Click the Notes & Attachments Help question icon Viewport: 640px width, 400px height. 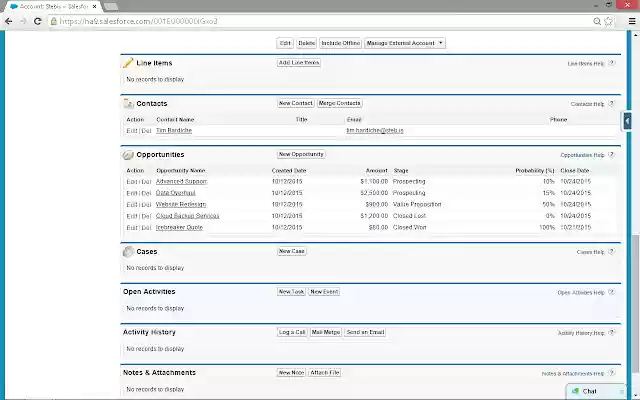click(x=611, y=373)
